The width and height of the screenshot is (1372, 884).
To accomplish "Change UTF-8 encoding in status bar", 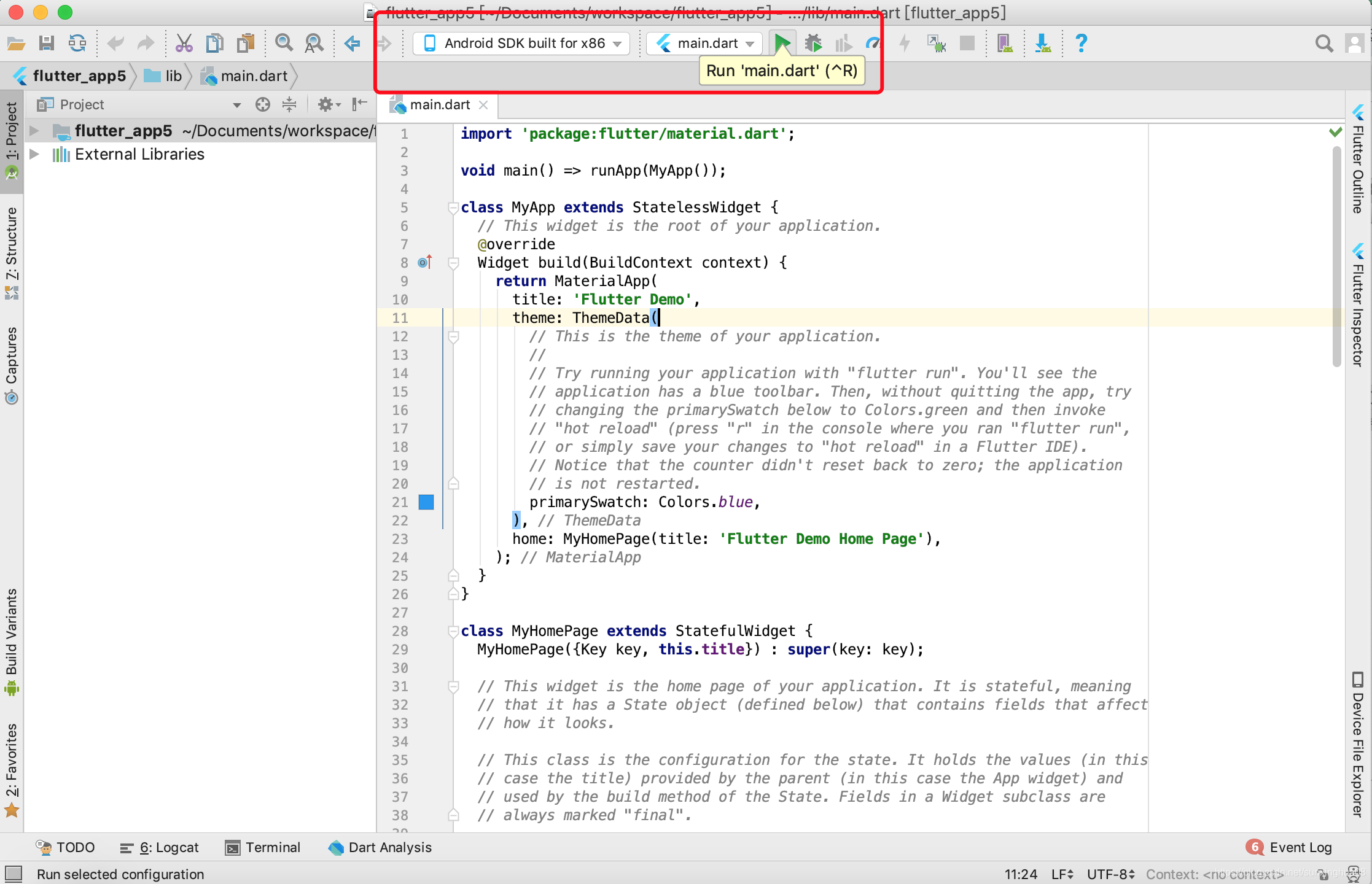I will tap(1110, 874).
